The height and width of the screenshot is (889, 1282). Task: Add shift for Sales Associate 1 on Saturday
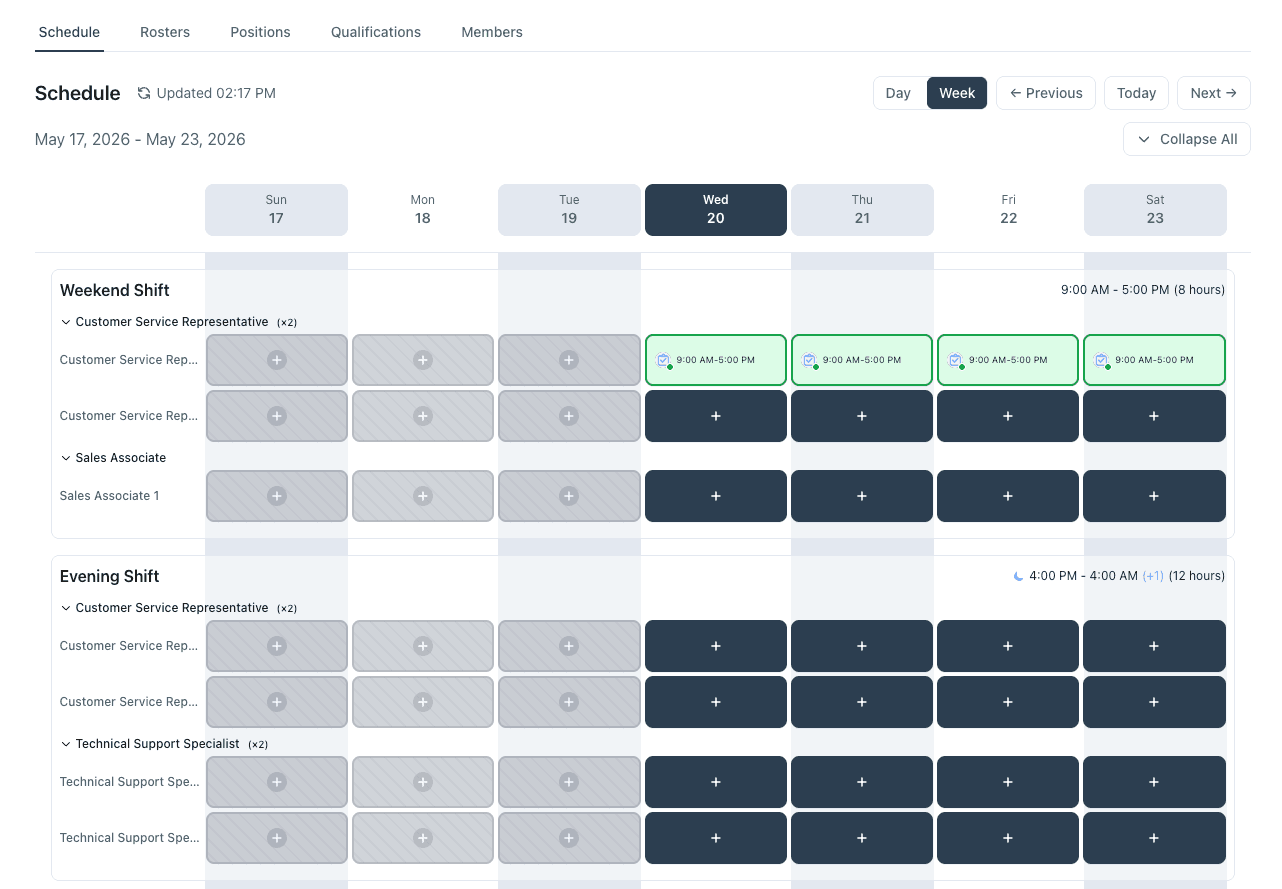coord(1154,496)
